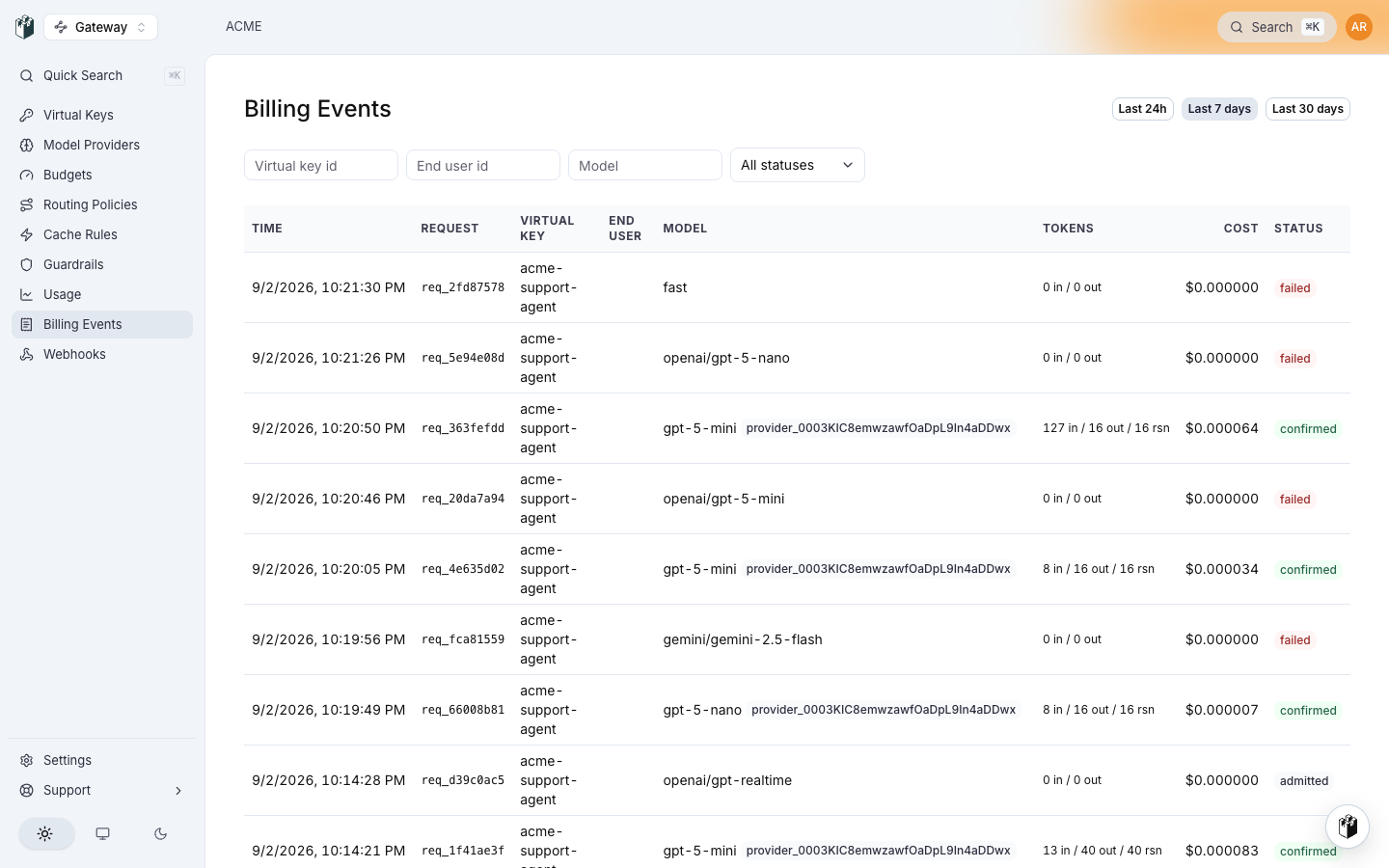Go to Budgets page

pyautogui.click(x=102, y=175)
